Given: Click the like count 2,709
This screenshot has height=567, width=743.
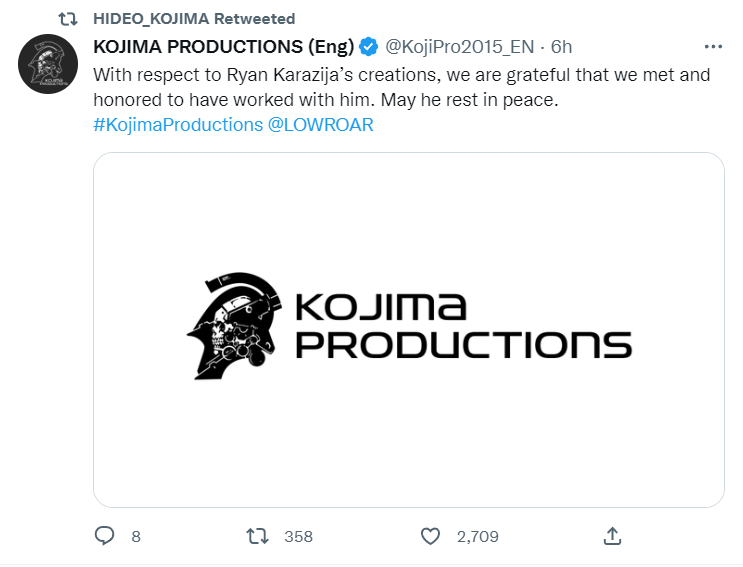Looking at the screenshot, I should (x=478, y=537).
